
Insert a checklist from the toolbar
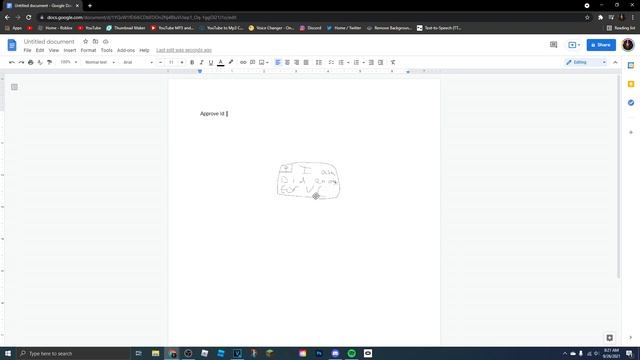click(x=331, y=62)
